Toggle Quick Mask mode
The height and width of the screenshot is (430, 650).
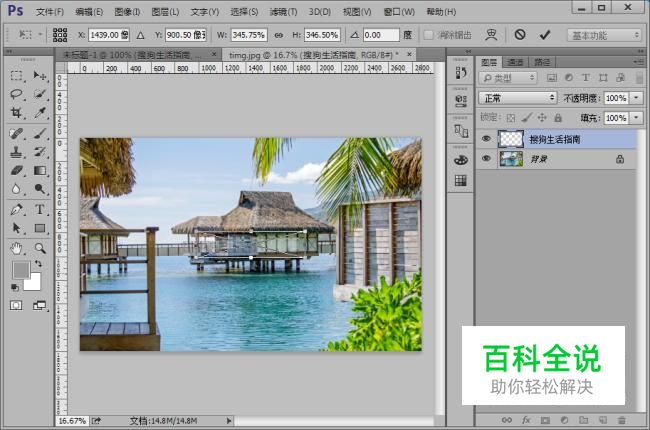16,306
